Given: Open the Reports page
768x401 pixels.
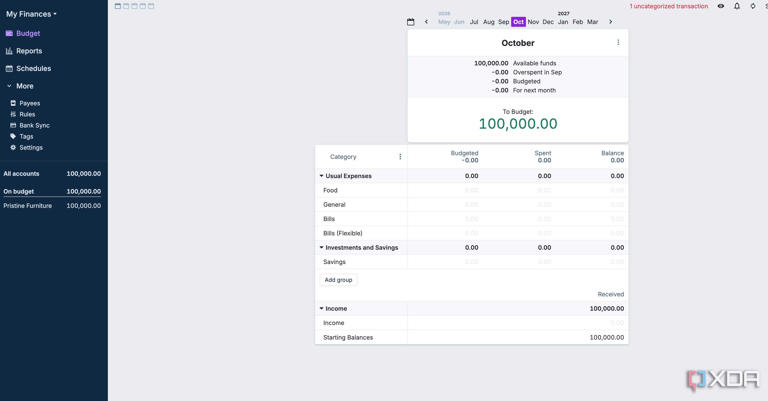Looking at the screenshot, I should pyautogui.click(x=24, y=51).
